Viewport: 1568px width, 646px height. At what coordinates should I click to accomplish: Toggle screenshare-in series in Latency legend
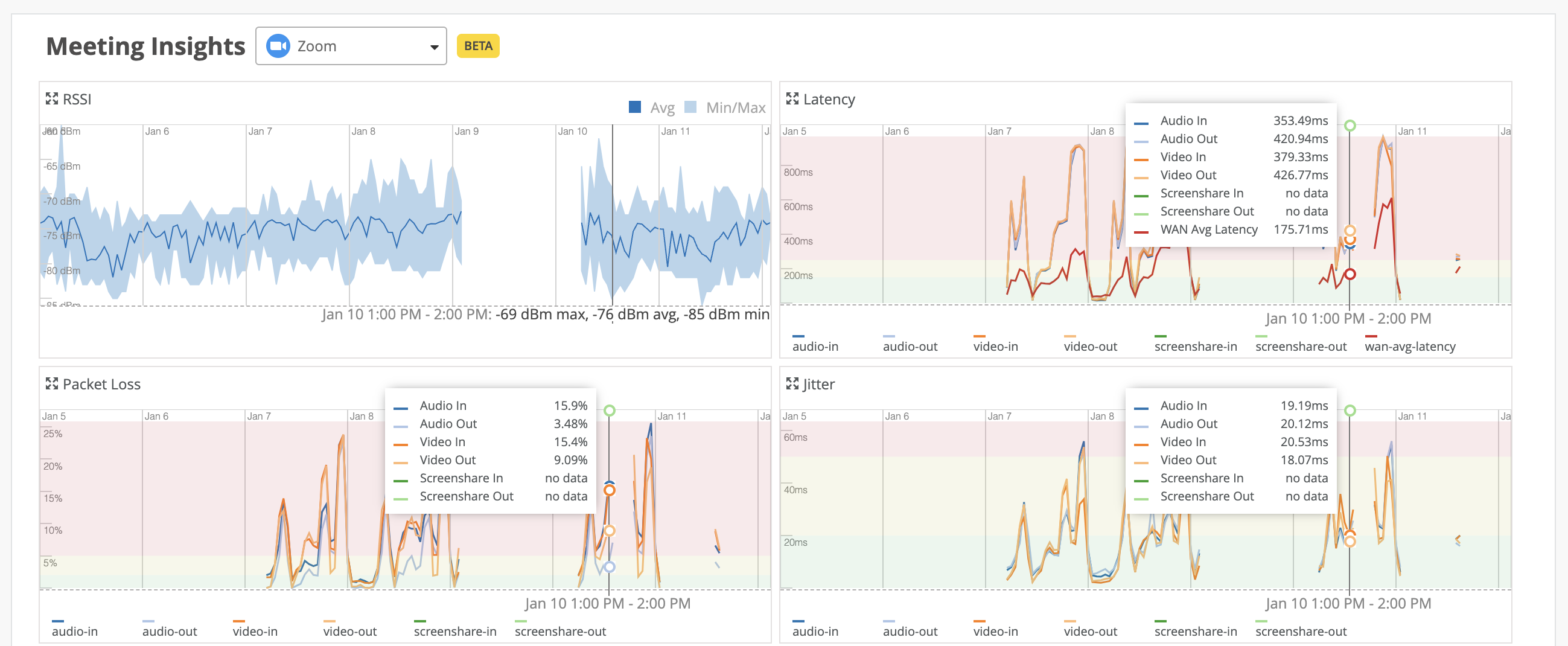click(1195, 346)
